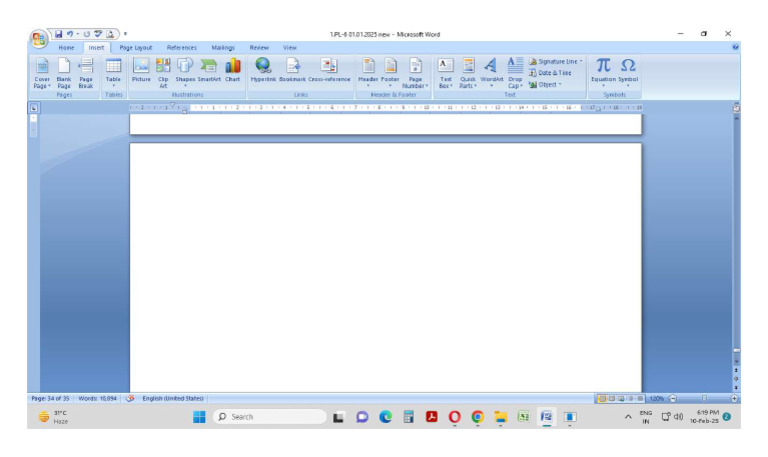Insert Date & Time
Screen dimensions: 768x457
pyautogui.click(x=550, y=72)
